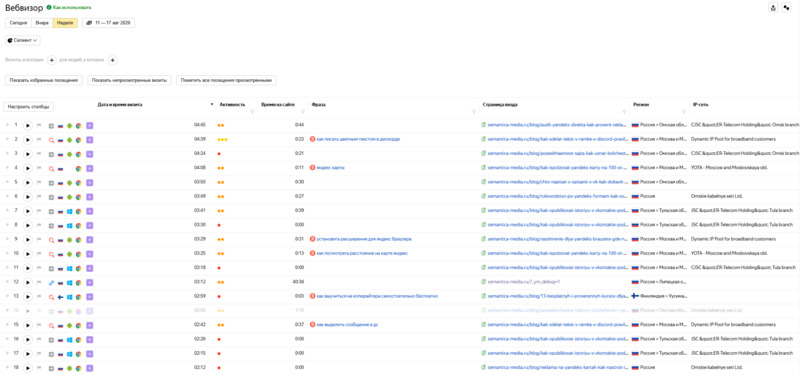Open the Настроить столбцы button
The height and width of the screenshot is (375, 800).
click(x=29, y=107)
